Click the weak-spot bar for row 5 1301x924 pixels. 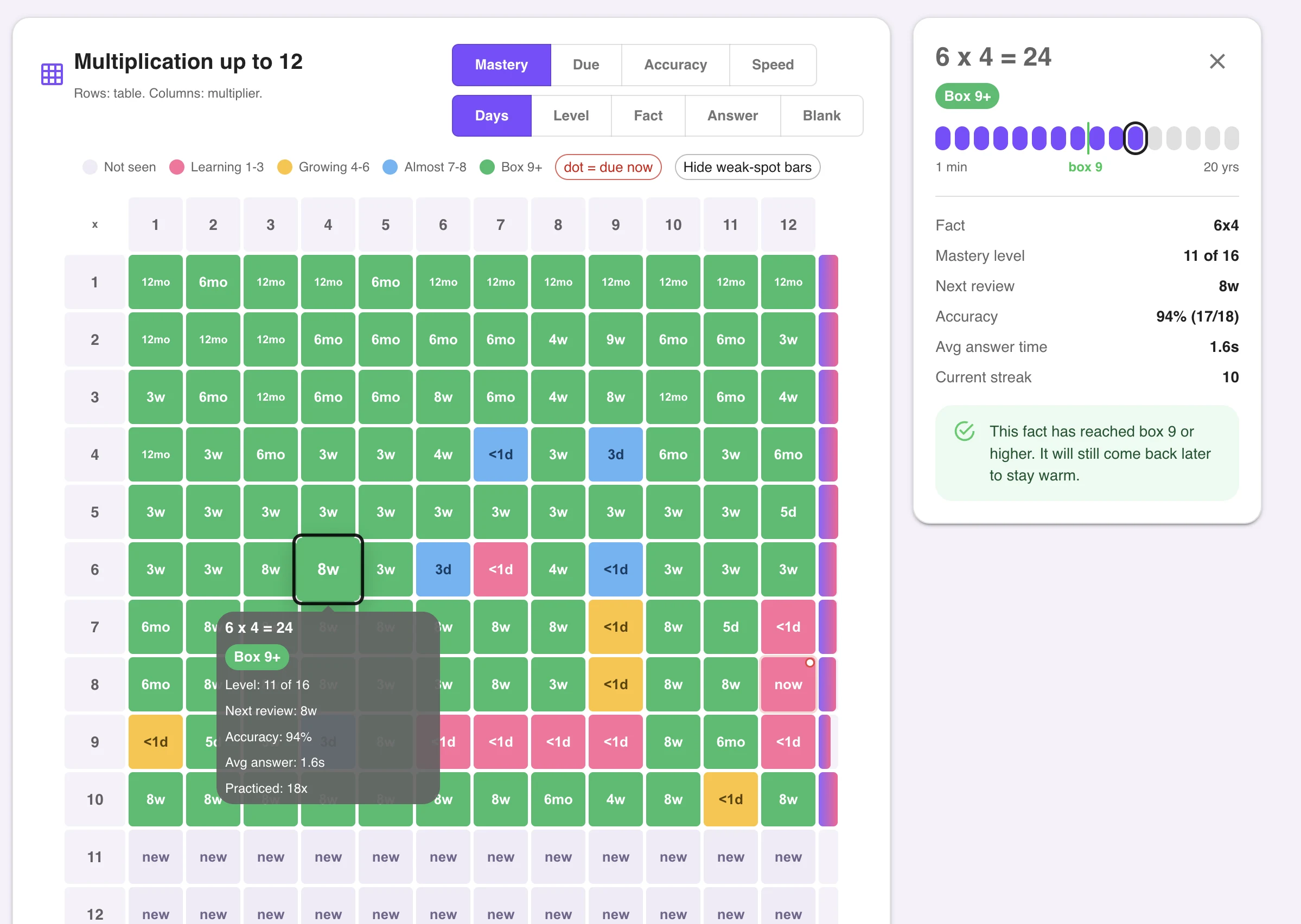point(828,512)
